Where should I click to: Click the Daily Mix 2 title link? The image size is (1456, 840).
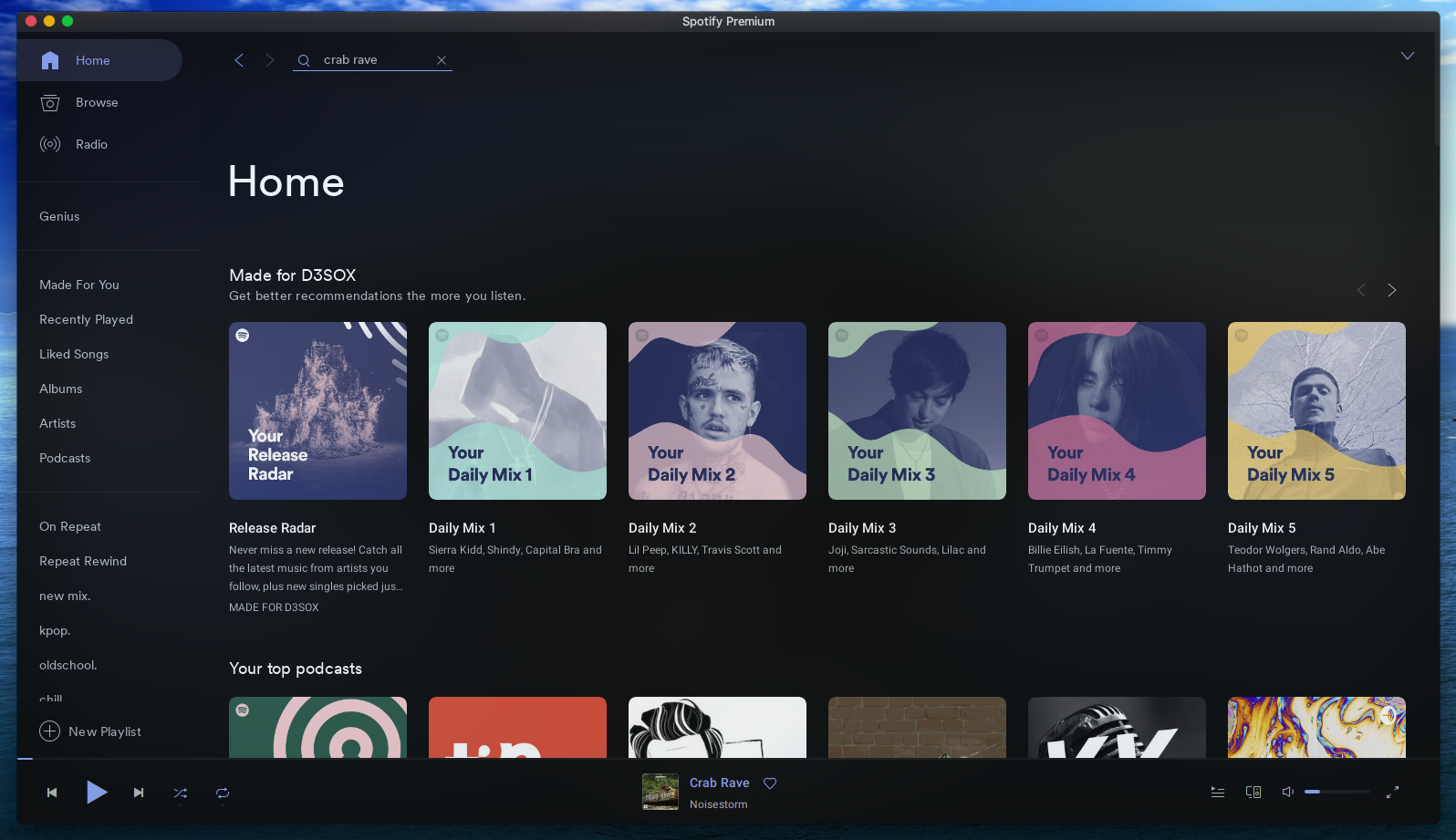(x=662, y=528)
